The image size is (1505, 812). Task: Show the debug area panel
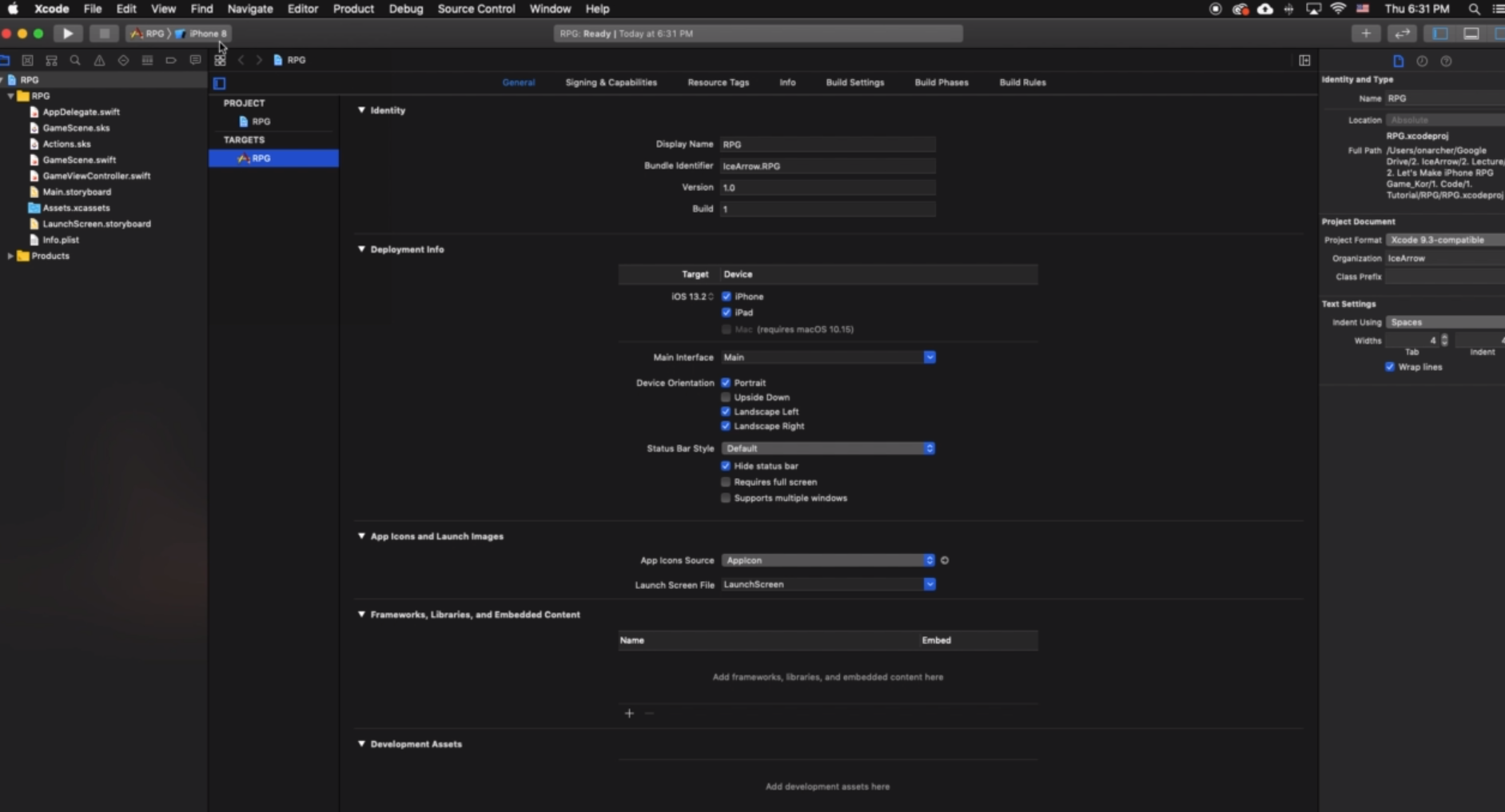pyautogui.click(x=1471, y=34)
